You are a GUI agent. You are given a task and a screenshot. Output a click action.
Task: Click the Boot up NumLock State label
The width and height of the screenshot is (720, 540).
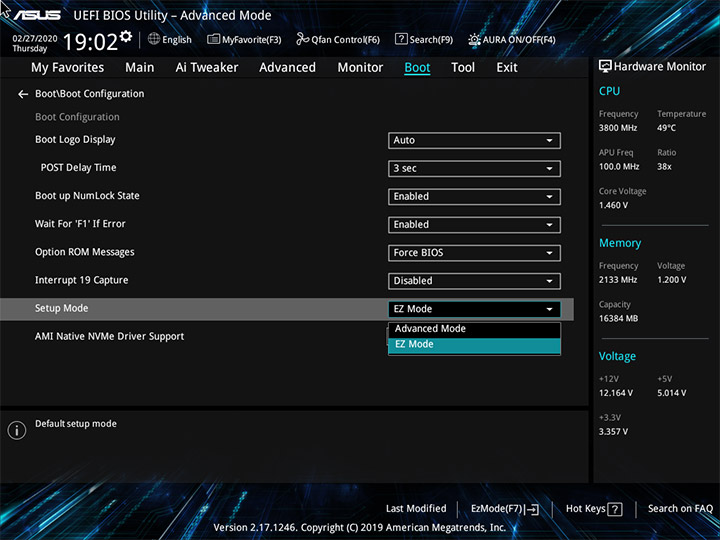(x=87, y=196)
